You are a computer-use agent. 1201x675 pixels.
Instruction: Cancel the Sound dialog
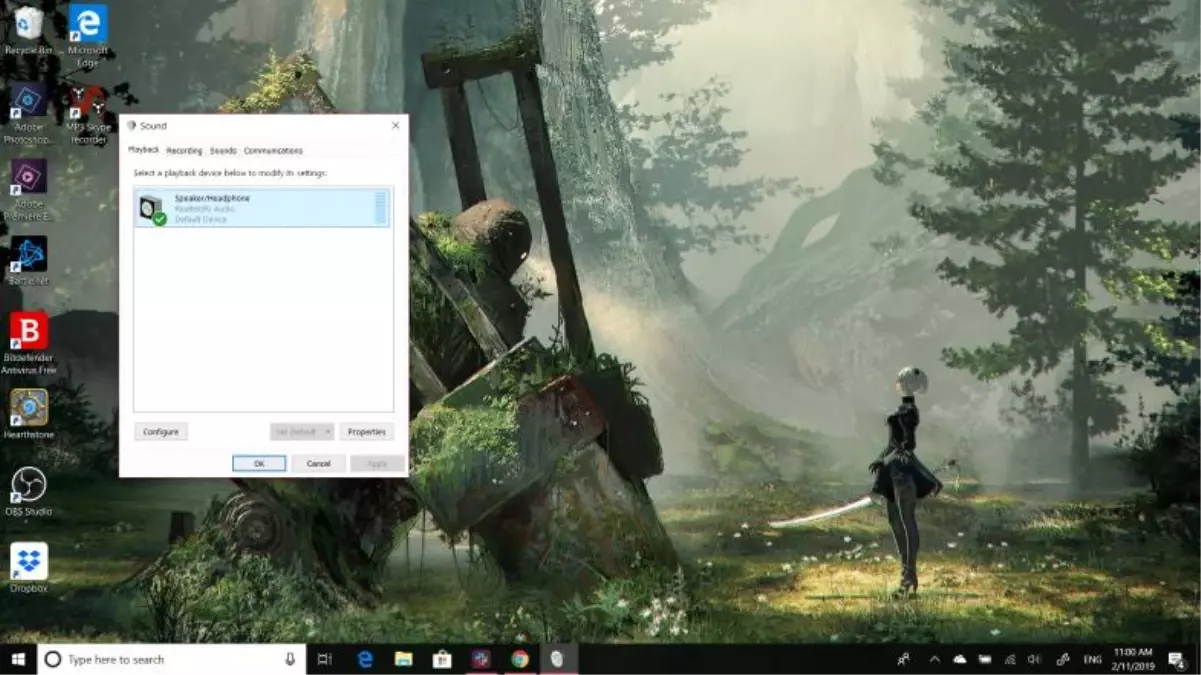[317, 463]
